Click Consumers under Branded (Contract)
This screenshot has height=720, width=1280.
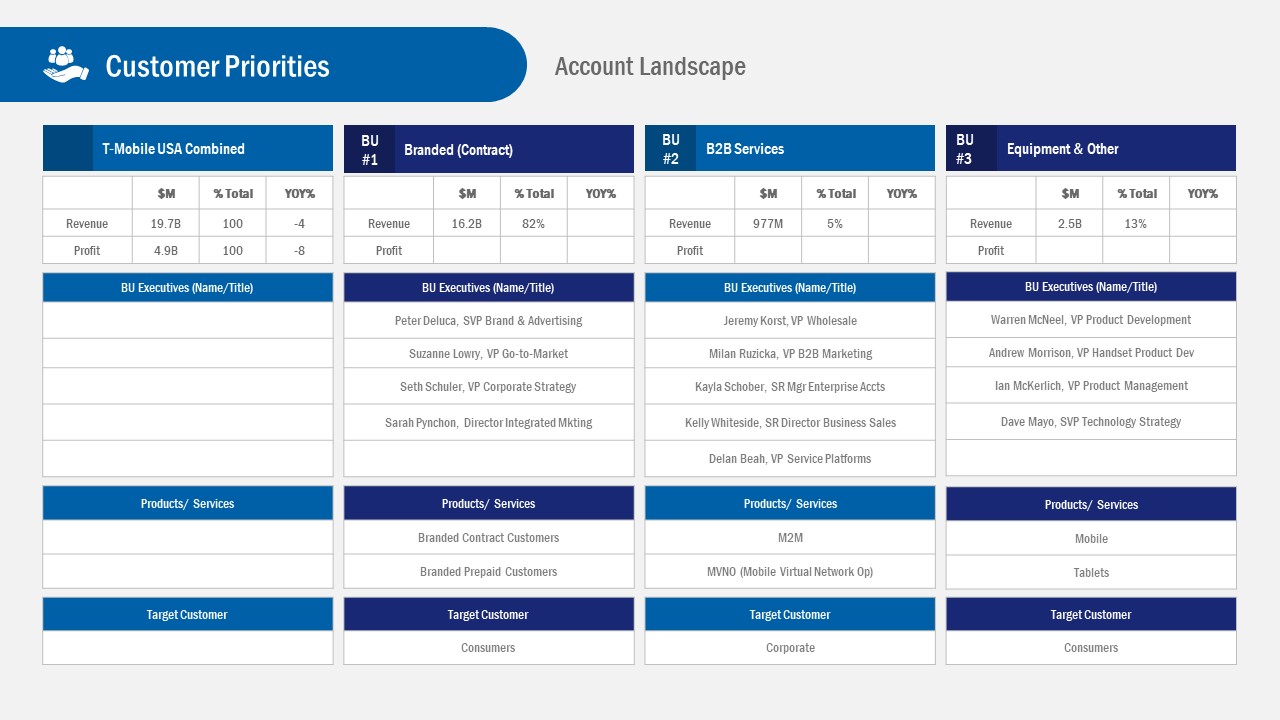489,648
